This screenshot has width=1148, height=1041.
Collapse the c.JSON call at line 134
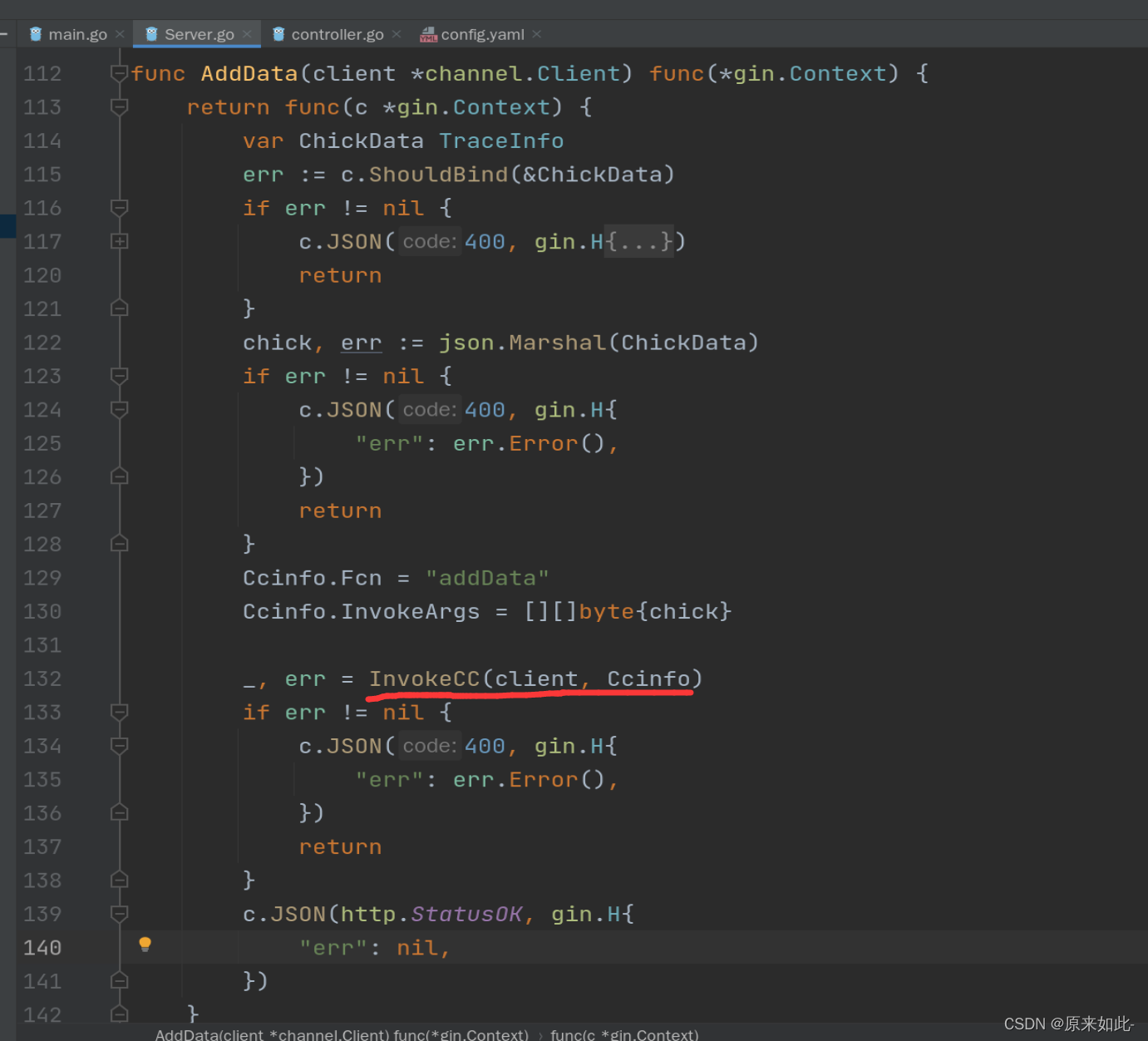click(119, 745)
